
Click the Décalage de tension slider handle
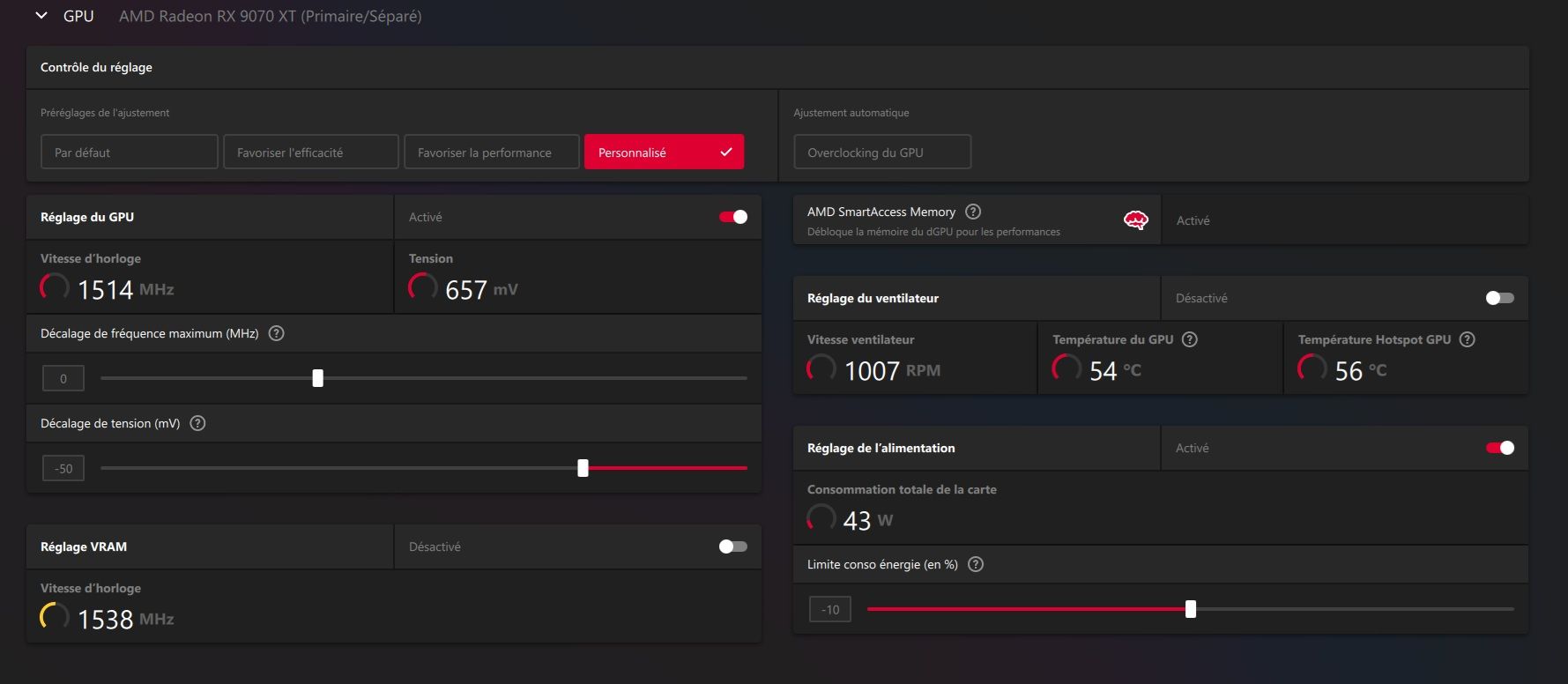(583, 468)
